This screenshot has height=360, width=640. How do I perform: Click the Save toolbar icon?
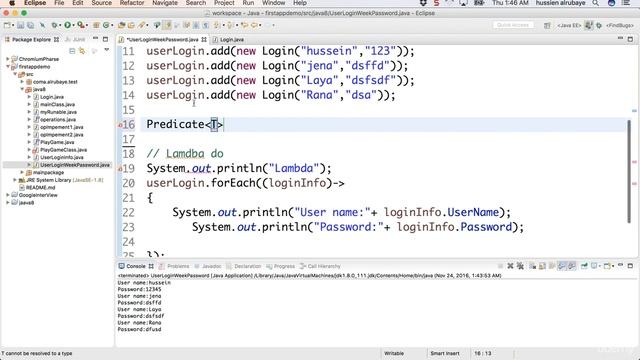point(20,25)
